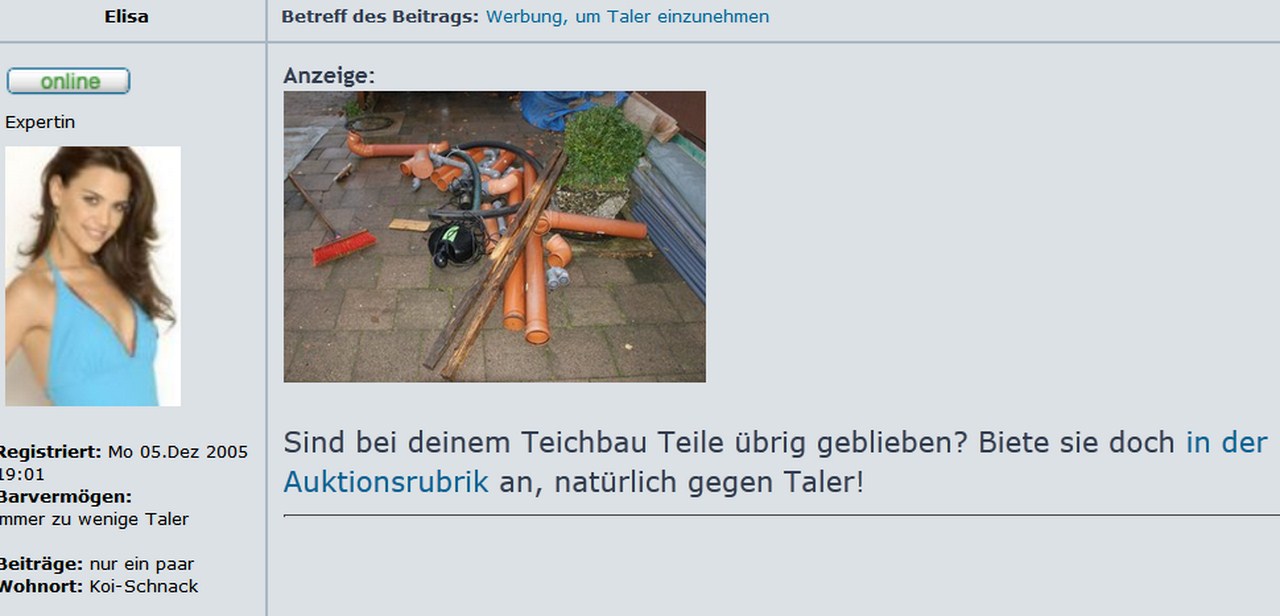
Task: Open Elisa's avatar picture
Action: 93,276
